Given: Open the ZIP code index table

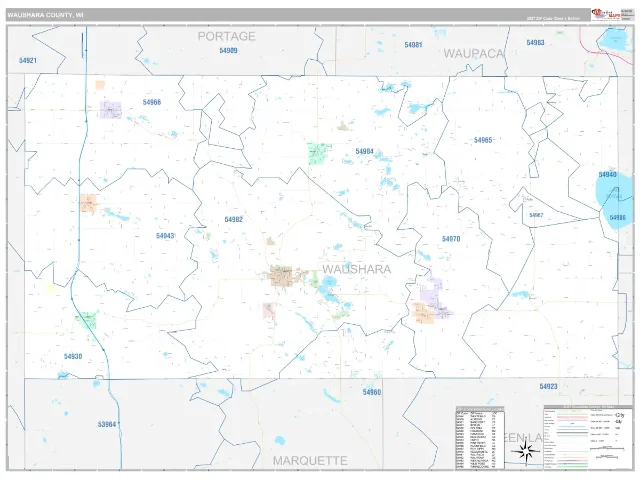Looking at the screenshot, I should 480,438.
